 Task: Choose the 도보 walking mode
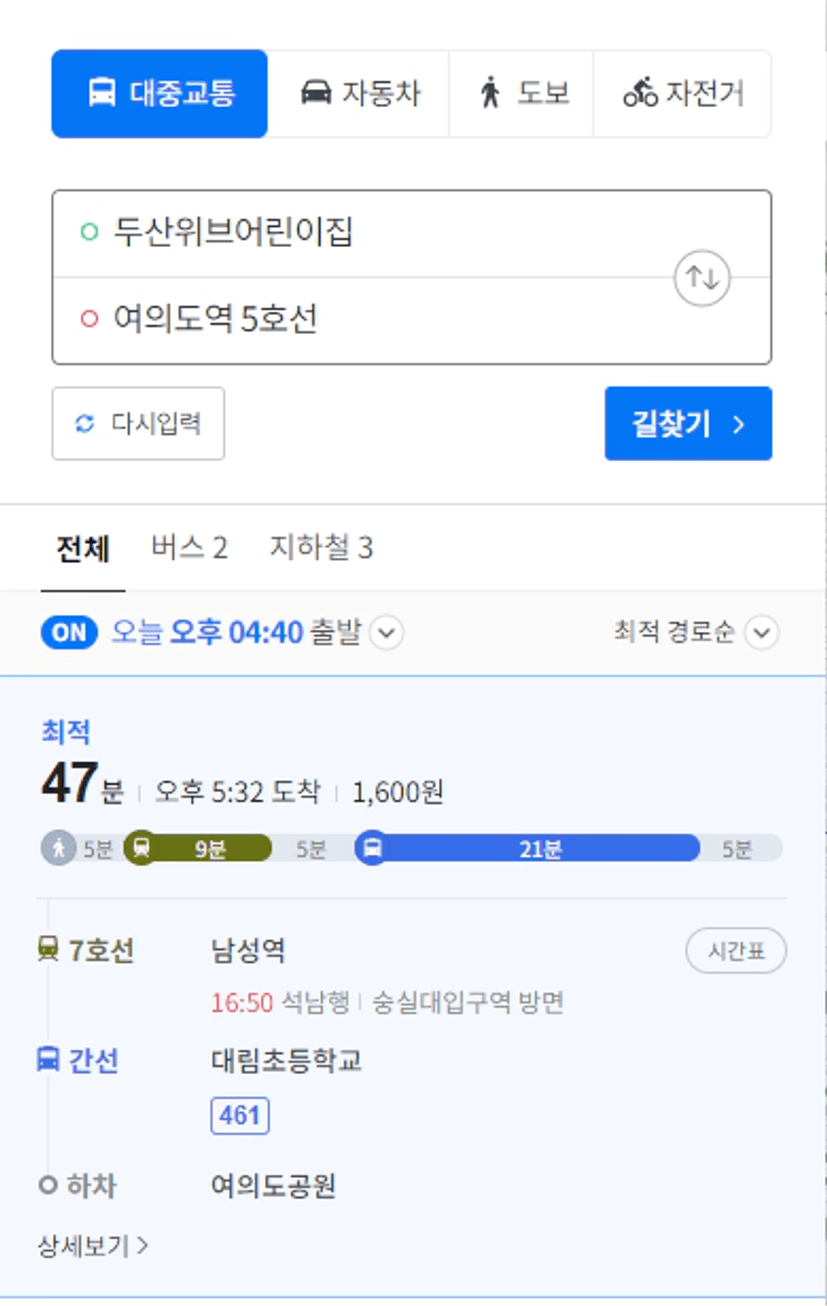pyautogui.click(x=522, y=93)
